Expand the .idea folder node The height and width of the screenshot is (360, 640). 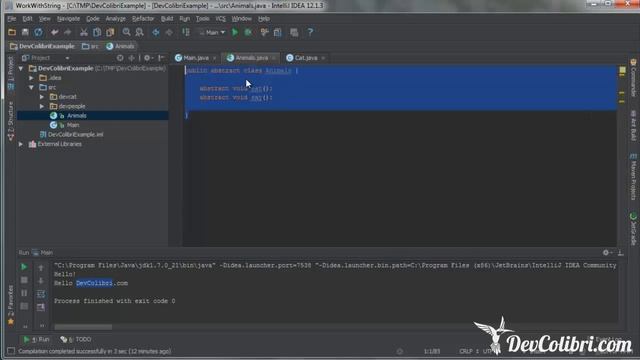tap(31, 78)
